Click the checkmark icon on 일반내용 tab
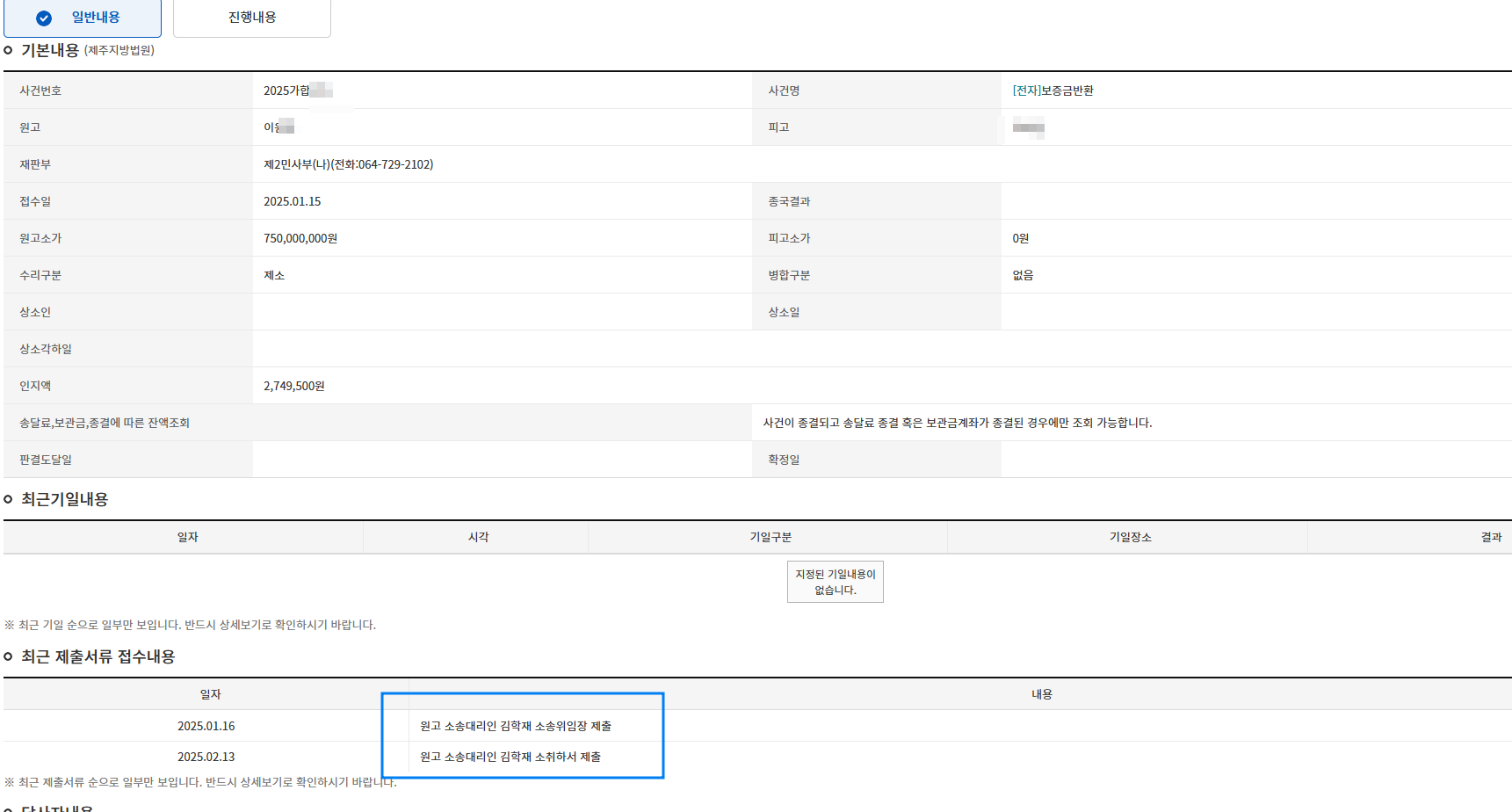Screen dimensions: 1512x812 tap(44, 18)
